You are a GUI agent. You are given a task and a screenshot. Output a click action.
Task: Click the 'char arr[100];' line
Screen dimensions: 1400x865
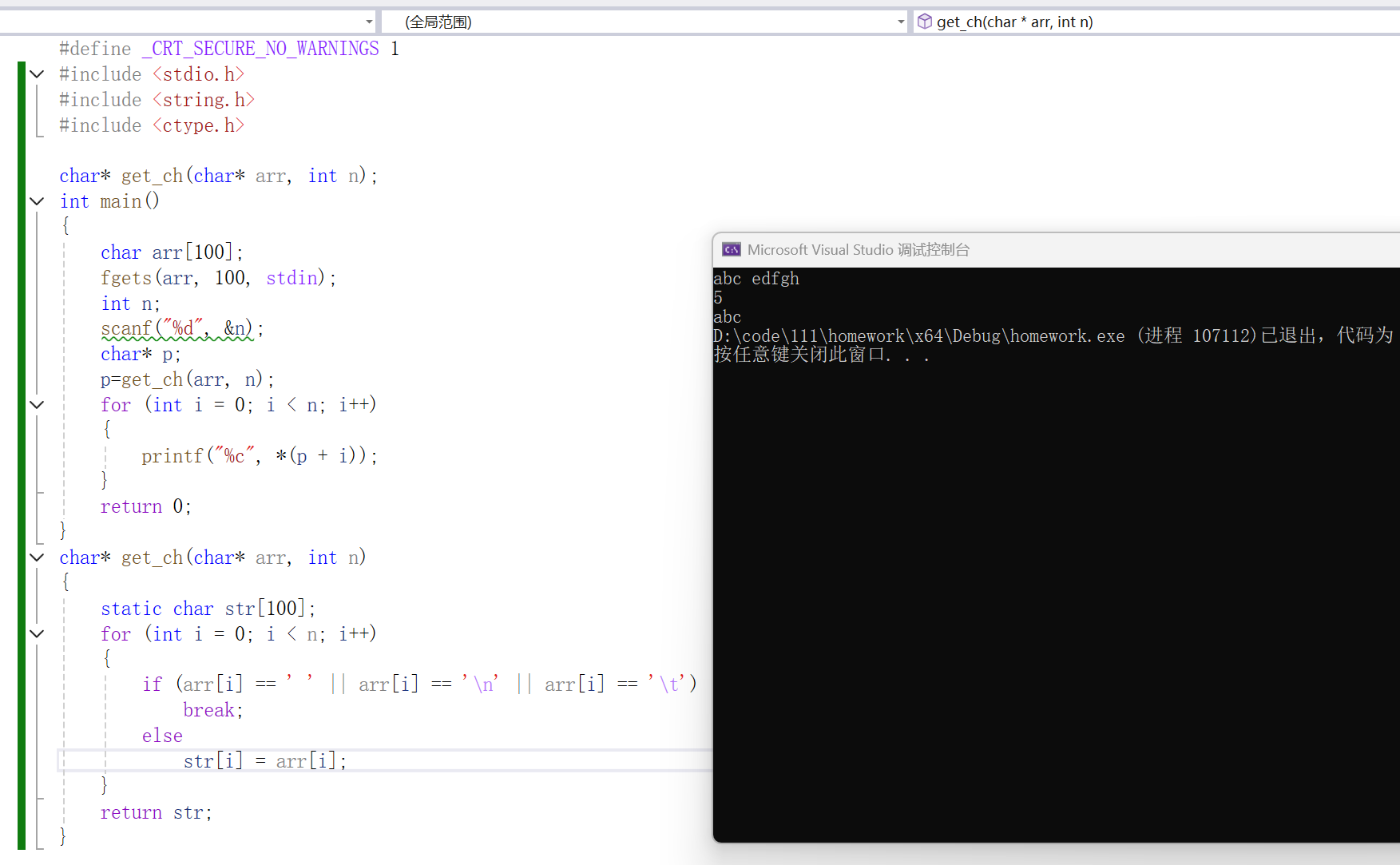pyautogui.click(x=172, y=252)
